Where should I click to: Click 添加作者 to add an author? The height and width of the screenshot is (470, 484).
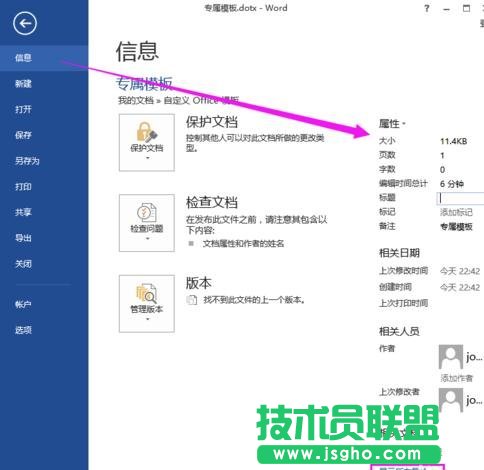tap(457, 378)
